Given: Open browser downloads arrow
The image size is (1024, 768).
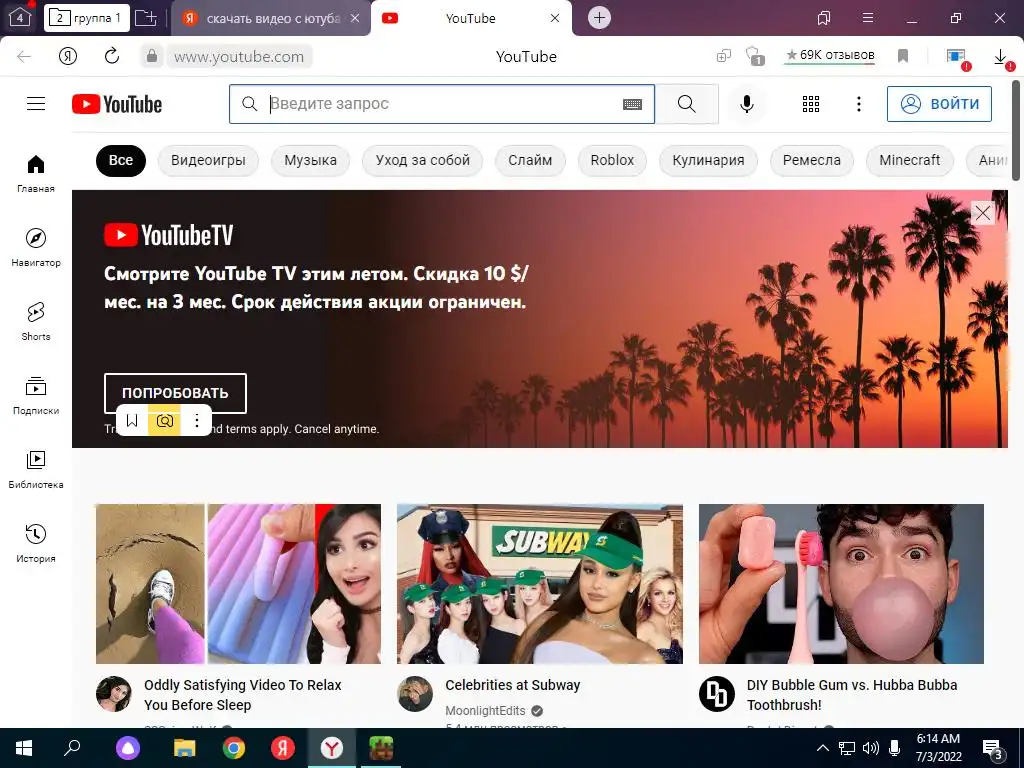Looking at the screenshot, I should (x=1000, y=57).
